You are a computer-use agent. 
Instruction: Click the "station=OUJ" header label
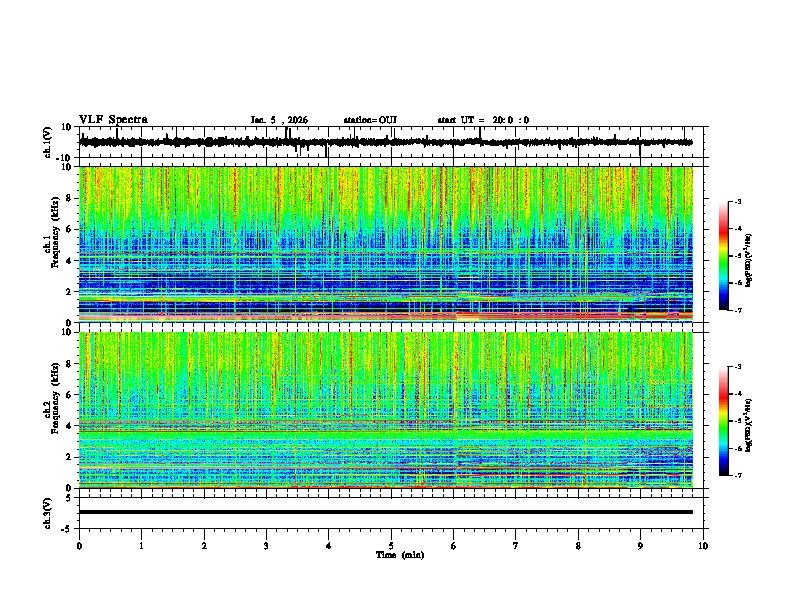370,120
